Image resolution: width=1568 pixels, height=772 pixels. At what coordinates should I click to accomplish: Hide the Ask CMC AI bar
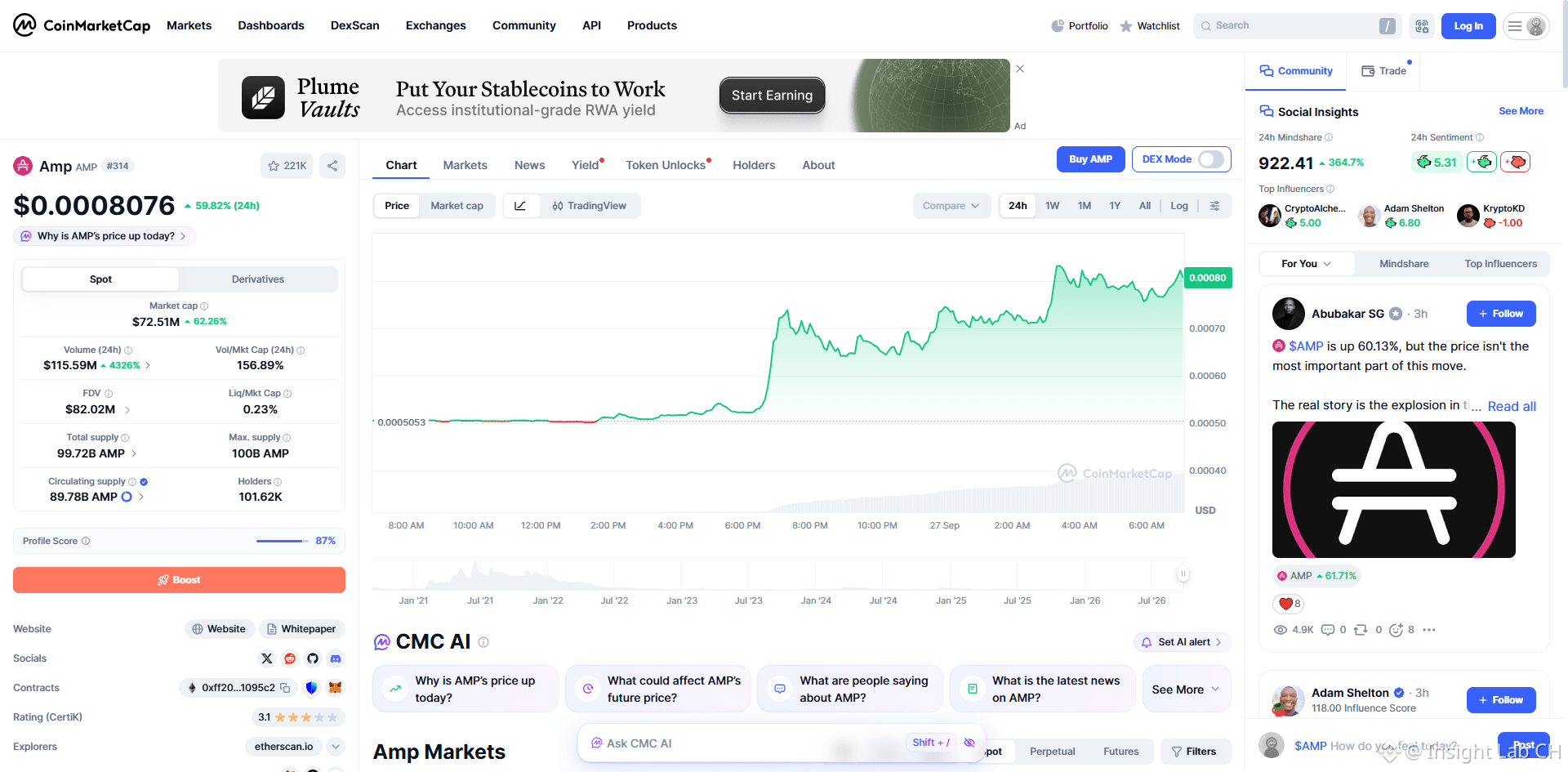click(969, 743)
